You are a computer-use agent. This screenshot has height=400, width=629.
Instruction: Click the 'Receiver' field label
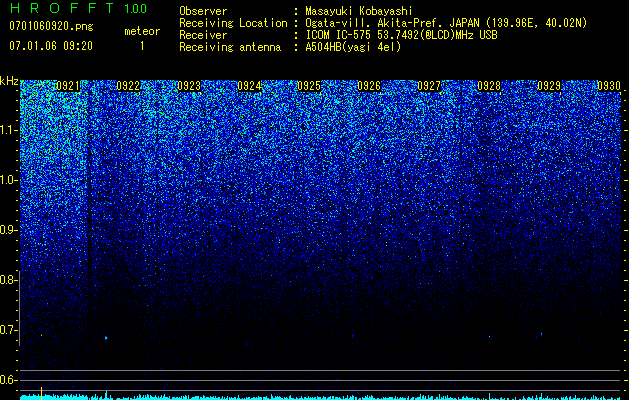203,35
